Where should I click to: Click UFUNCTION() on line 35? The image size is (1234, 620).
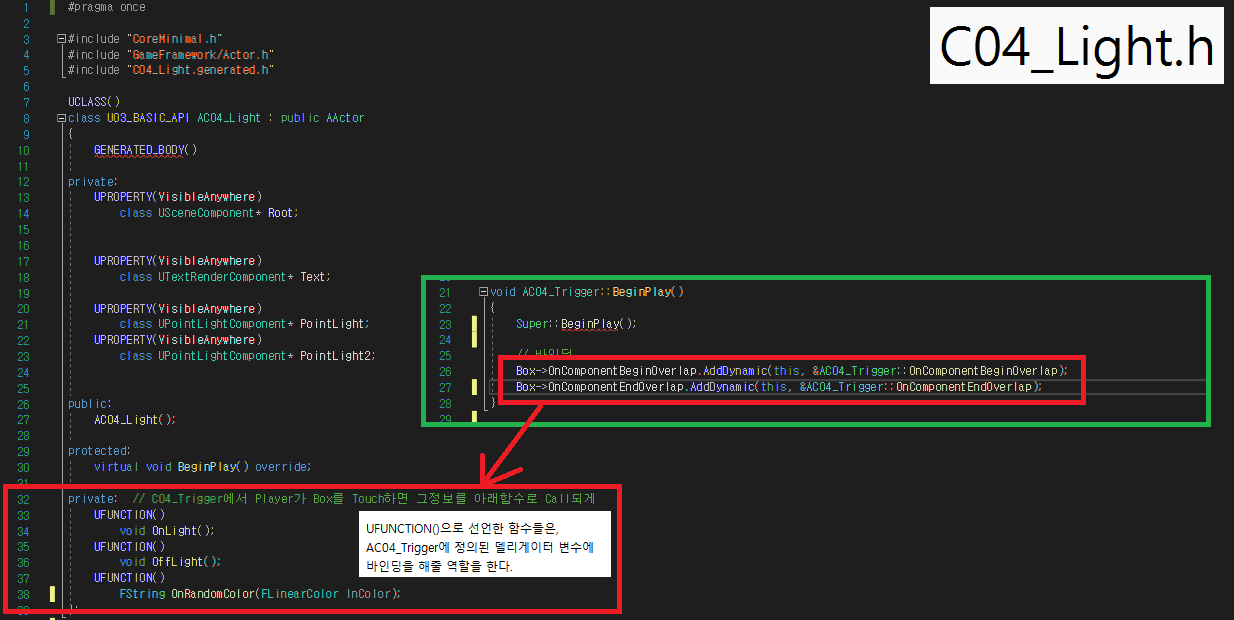(x=130, y=547)
